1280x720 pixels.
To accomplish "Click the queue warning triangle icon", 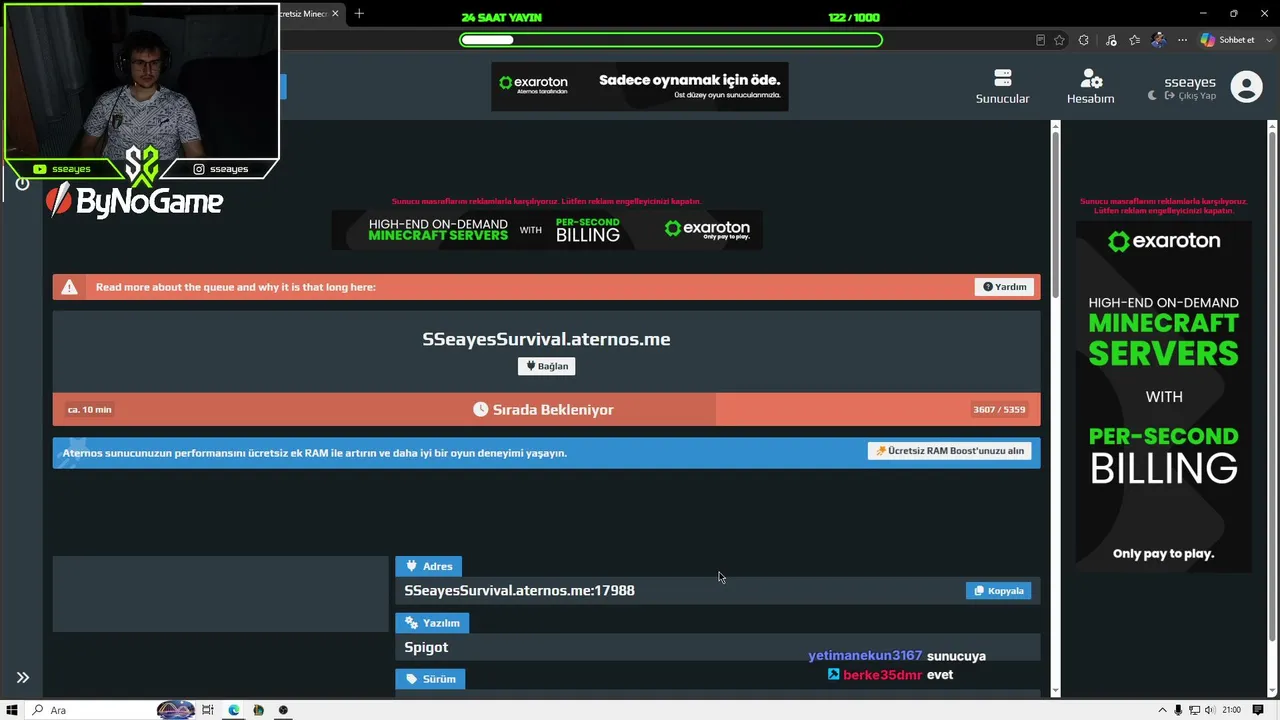I will [x=69, y=287].
